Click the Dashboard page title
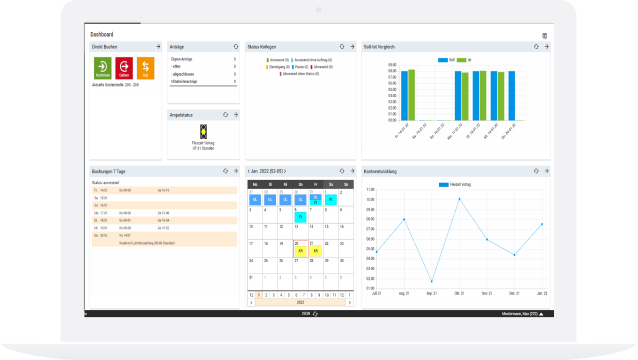The image size is (638, 360). 102,35
